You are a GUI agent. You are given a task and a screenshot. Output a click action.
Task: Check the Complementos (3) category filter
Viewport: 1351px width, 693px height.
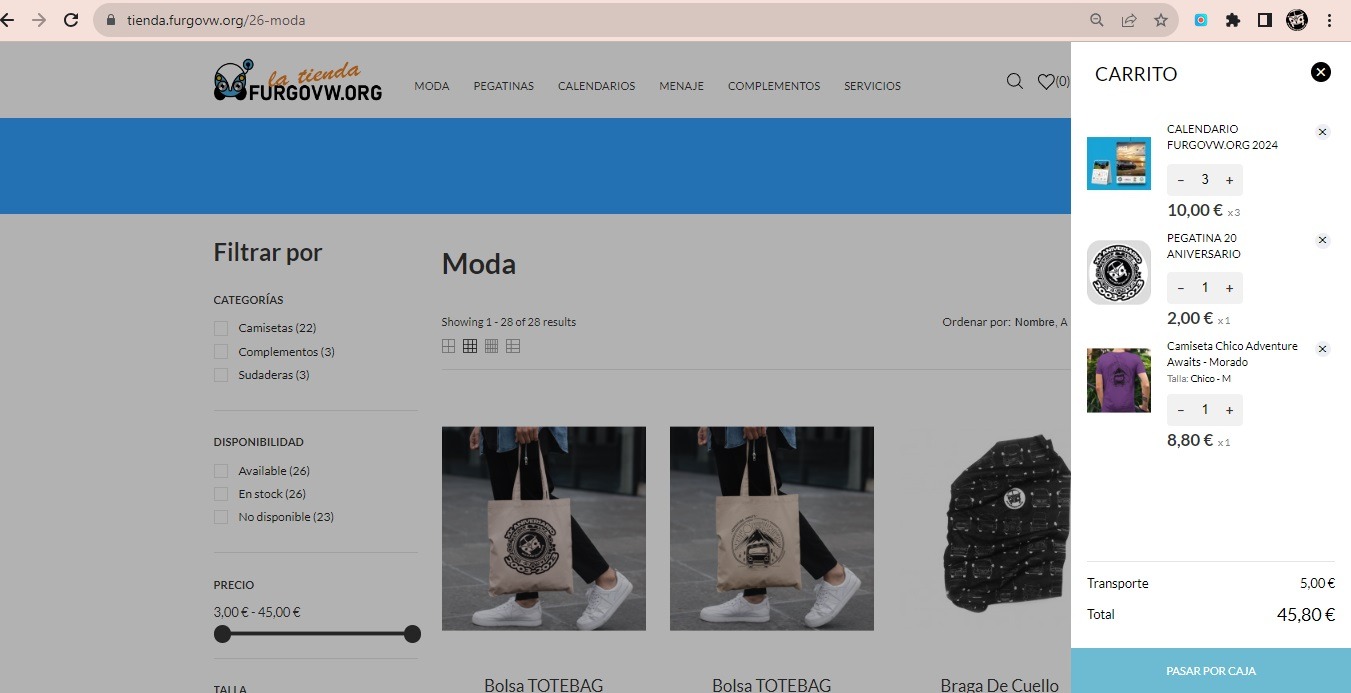[220, 352]
